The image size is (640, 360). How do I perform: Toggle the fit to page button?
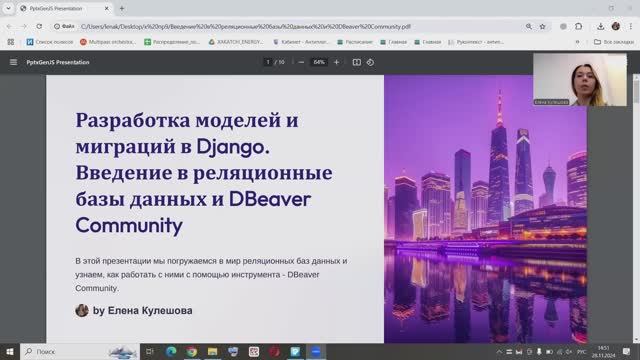[x=357, y=62]
